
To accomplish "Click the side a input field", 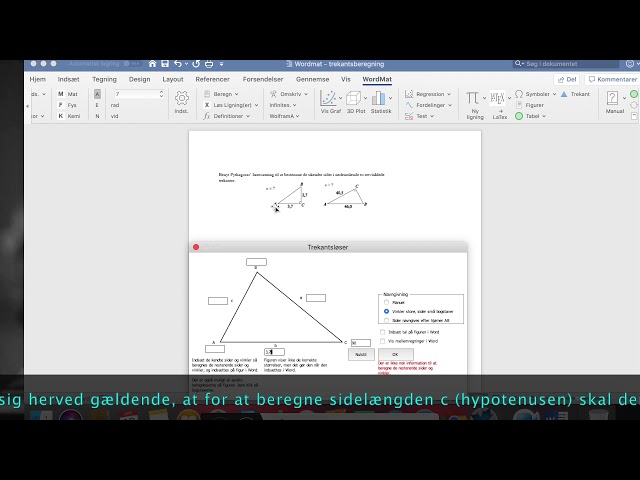I will coord(316,298).
